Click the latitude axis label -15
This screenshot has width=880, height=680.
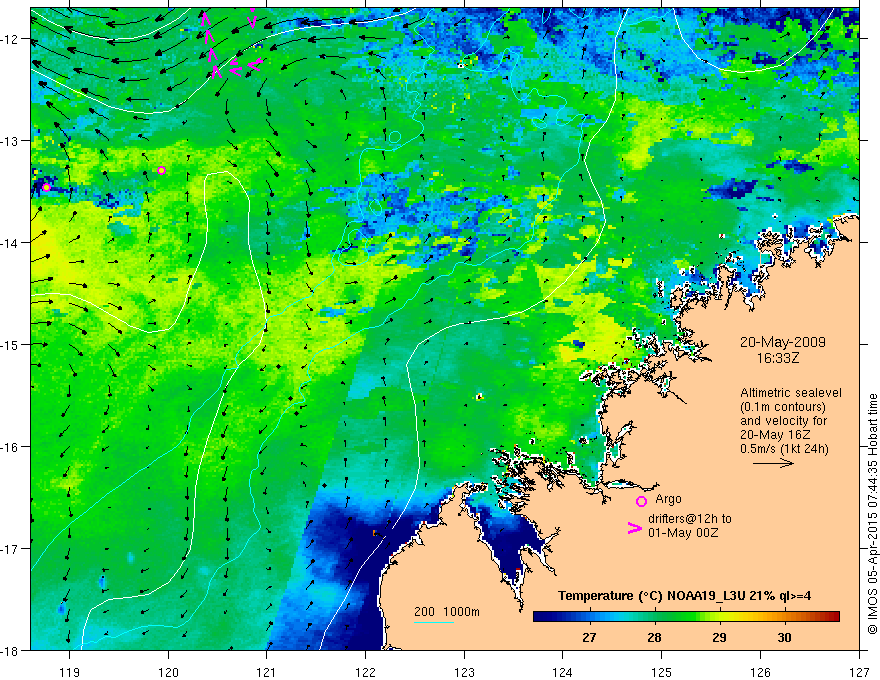tap(11, 345)
